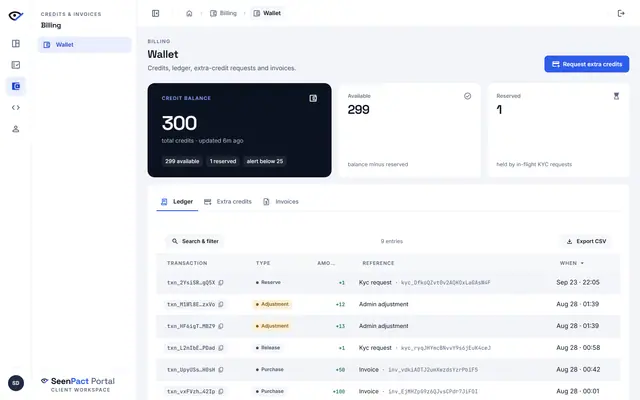The width and height of the screenshot is (640, 400).
Task: Click invoice reference inv_vdk1AOTJ2umXwzdsYzrPoIF5
Action: pyautogui.click(x=433, y=370)
